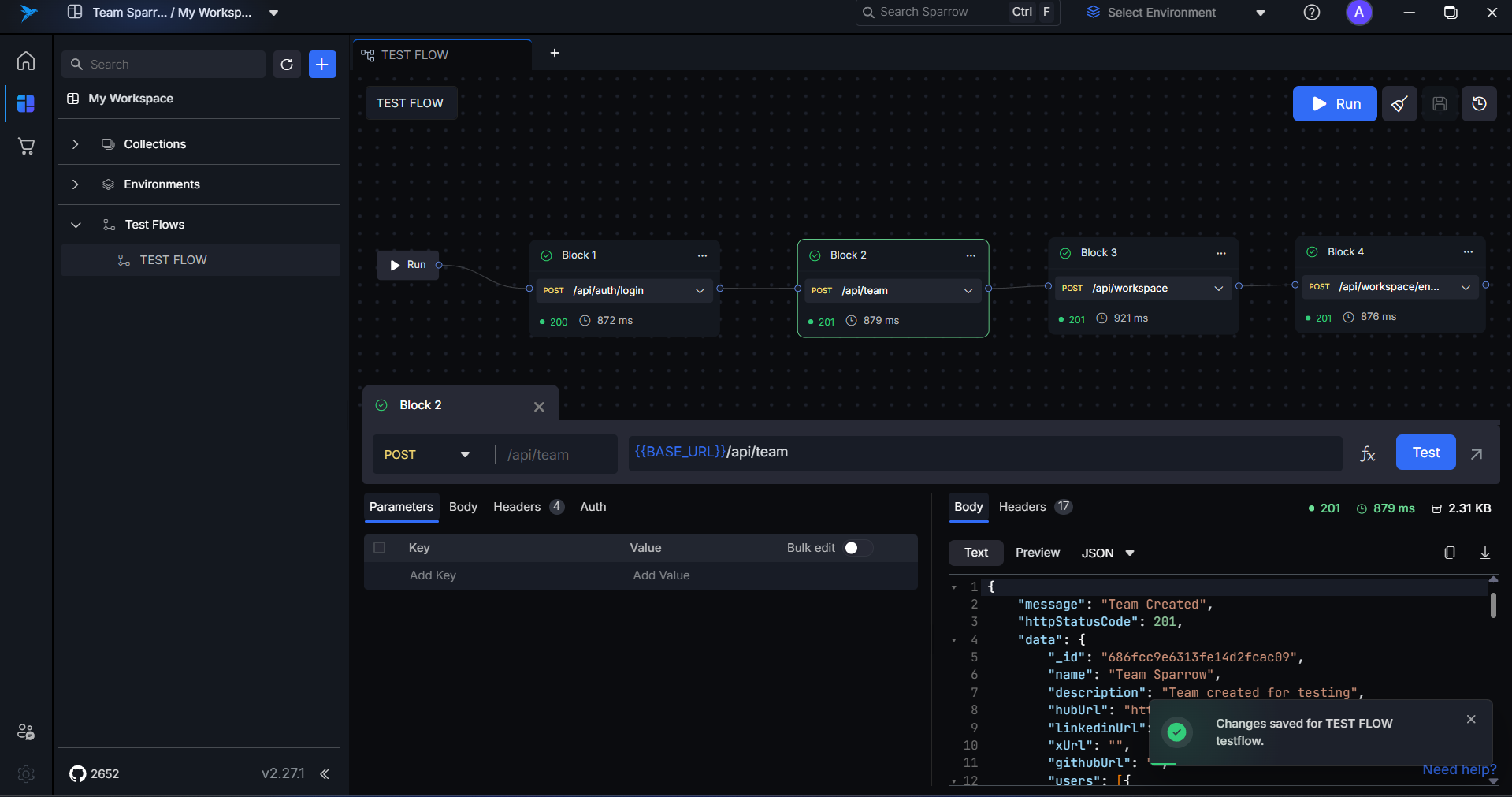Collapse the Test Flows section

(76, 225)
